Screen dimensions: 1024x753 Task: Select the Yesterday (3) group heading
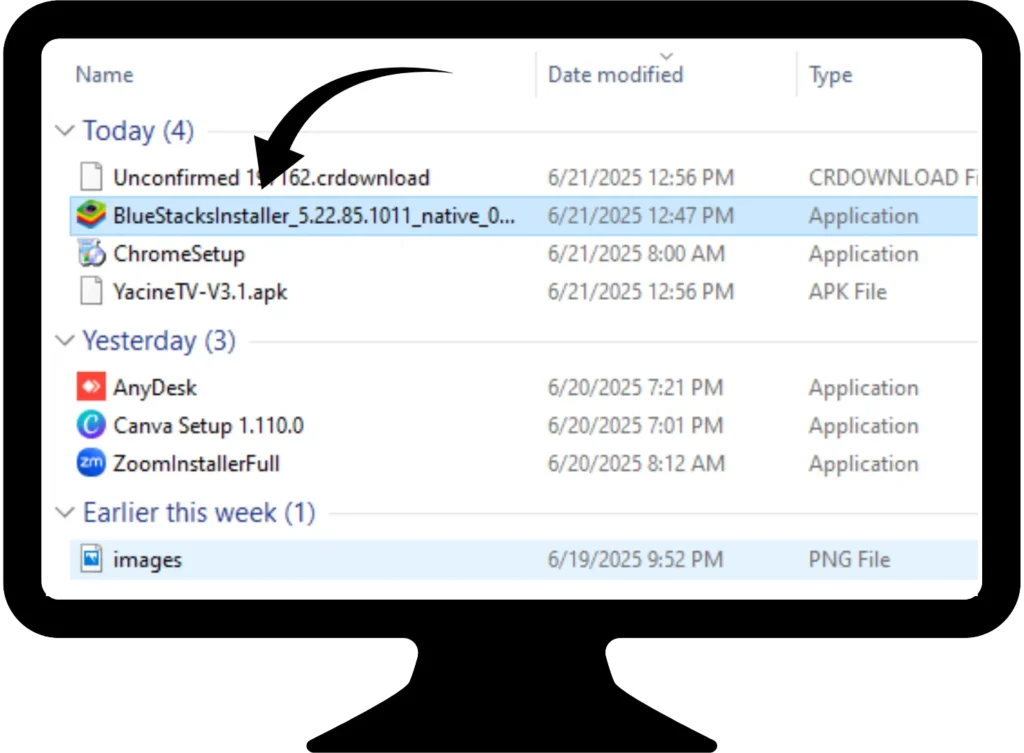[x=159, y=340]
